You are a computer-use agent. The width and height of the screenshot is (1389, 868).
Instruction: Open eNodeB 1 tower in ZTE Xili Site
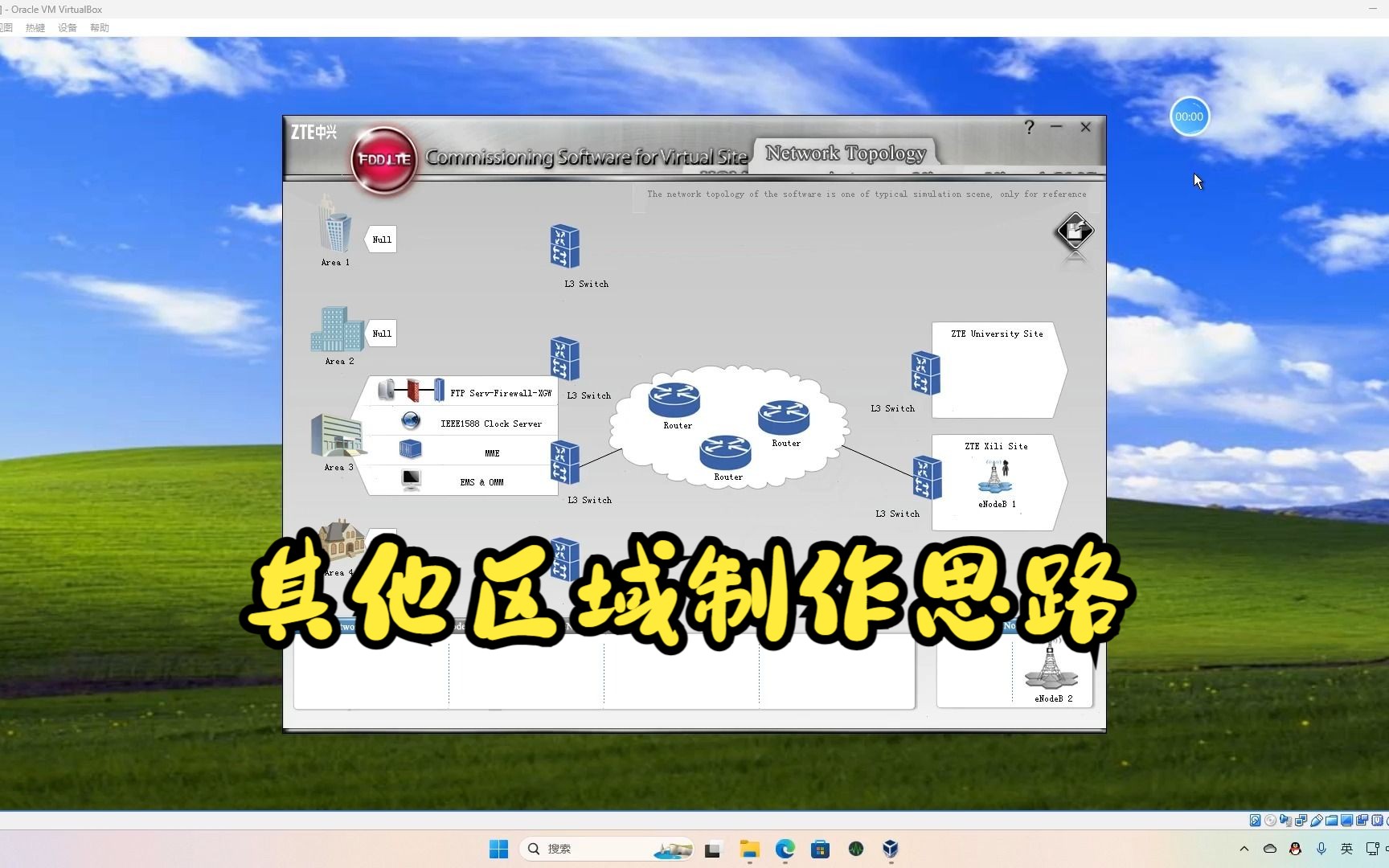995,477
